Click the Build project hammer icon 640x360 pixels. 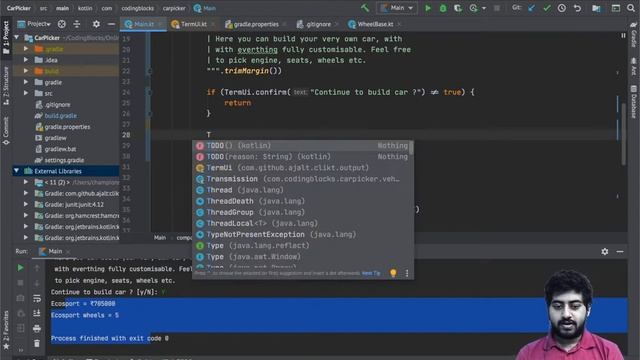[365, 8]
